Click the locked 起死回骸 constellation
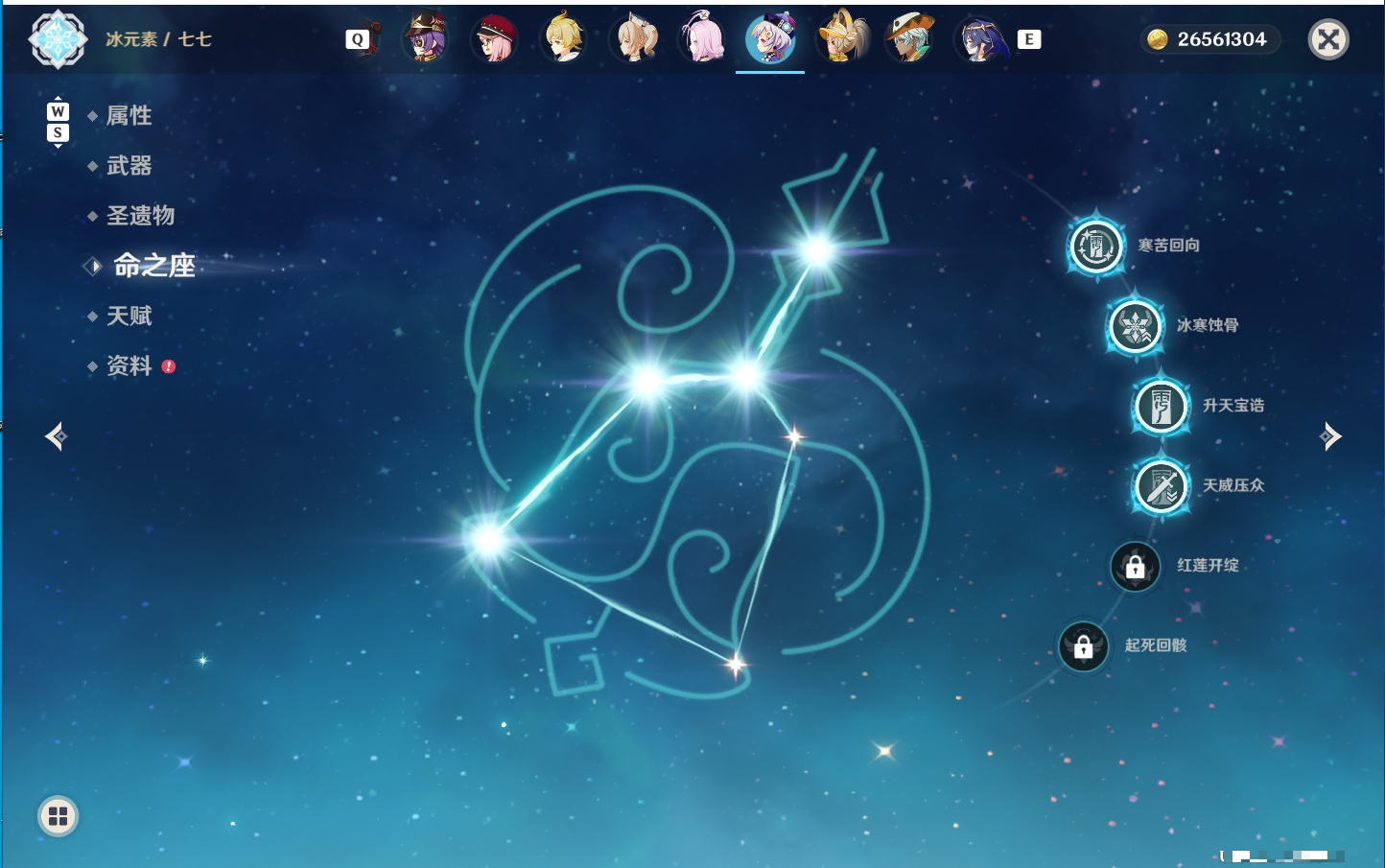This screenshot has width=1385, height=868. click(x=1084, y=646)
